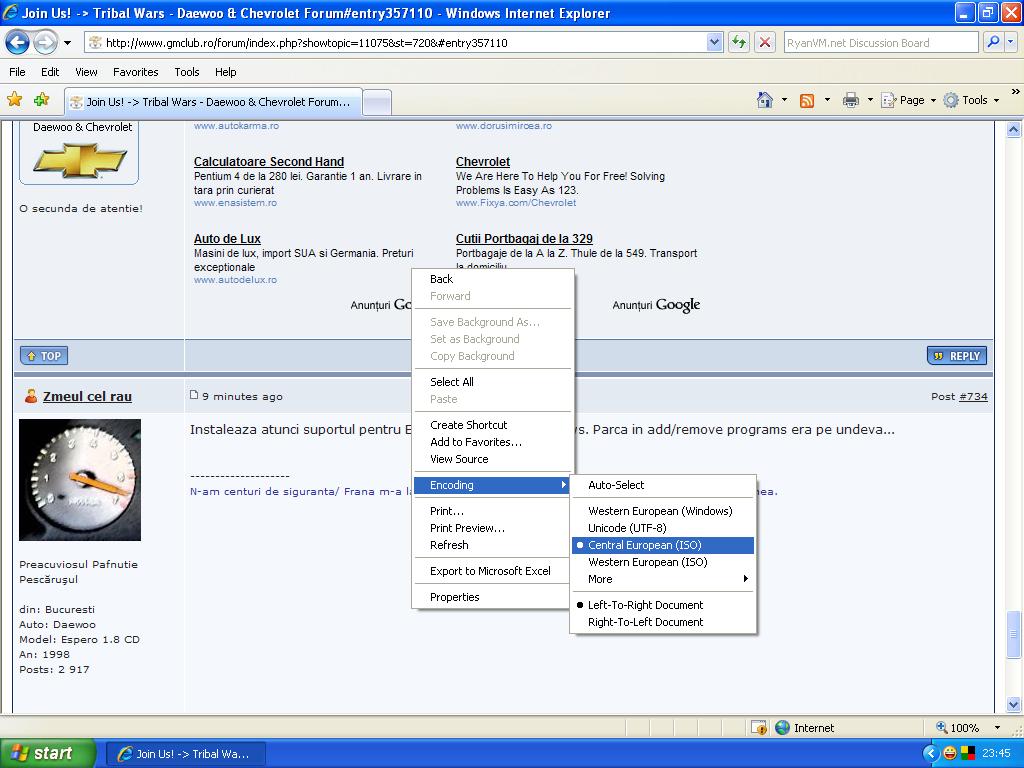1024x768 pixels.
Task: Open the Favorites menu in menu bar
Action: coord(135,72)
